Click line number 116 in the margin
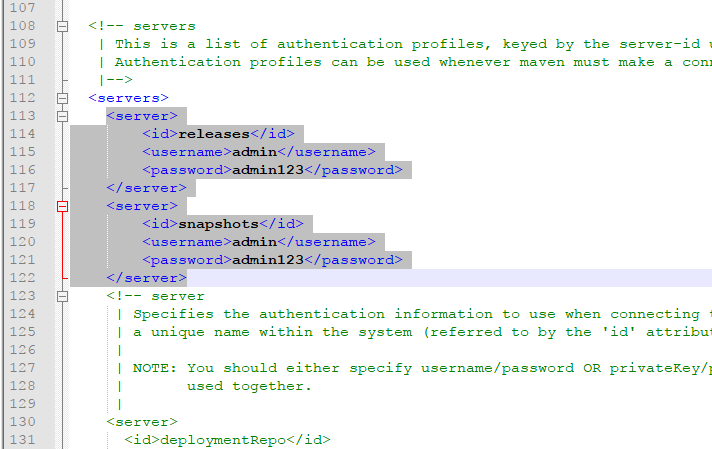 click(22, 170)
